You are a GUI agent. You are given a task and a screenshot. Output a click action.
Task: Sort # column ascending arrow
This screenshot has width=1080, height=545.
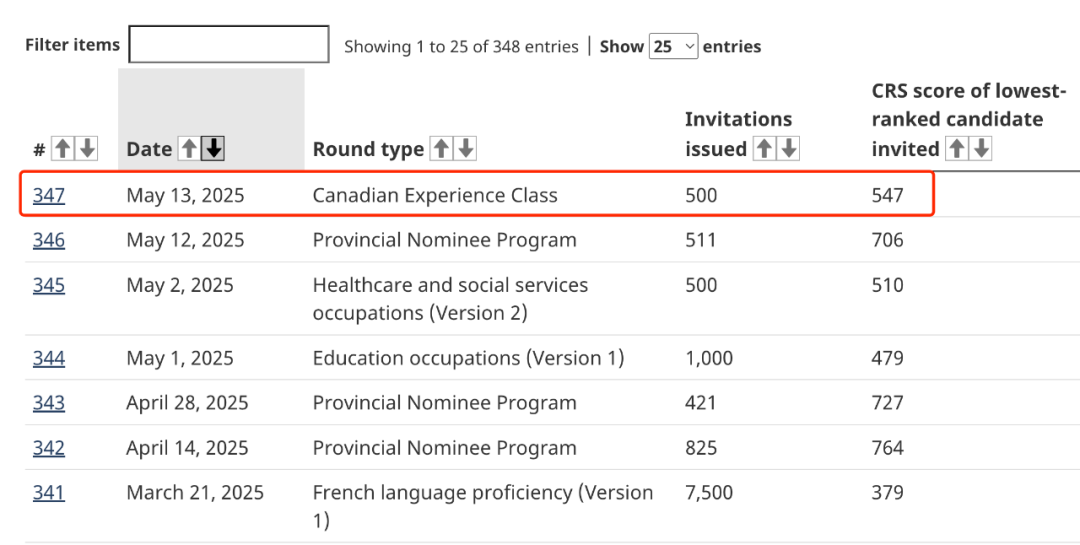tap(63, 149)
